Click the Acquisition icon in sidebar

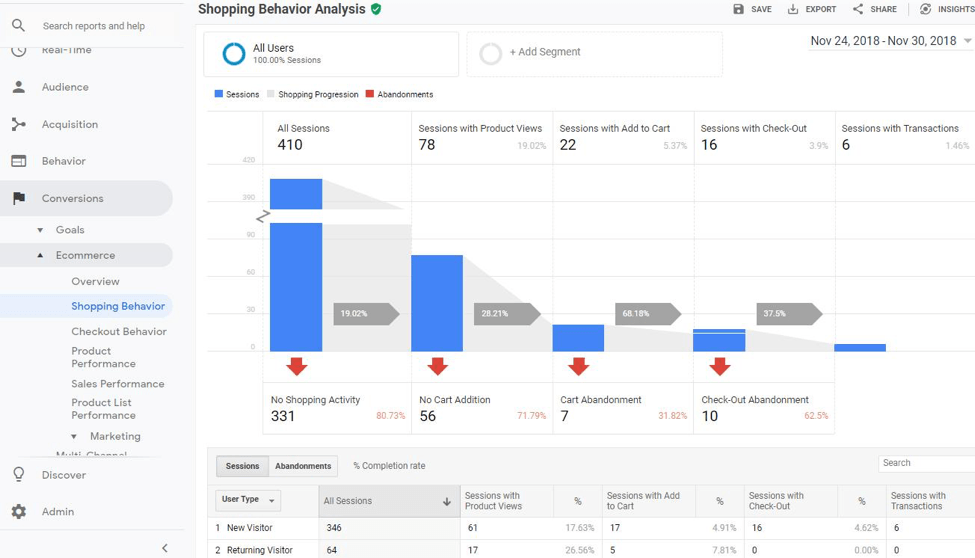pyautogui.click(x=19, y=124)
